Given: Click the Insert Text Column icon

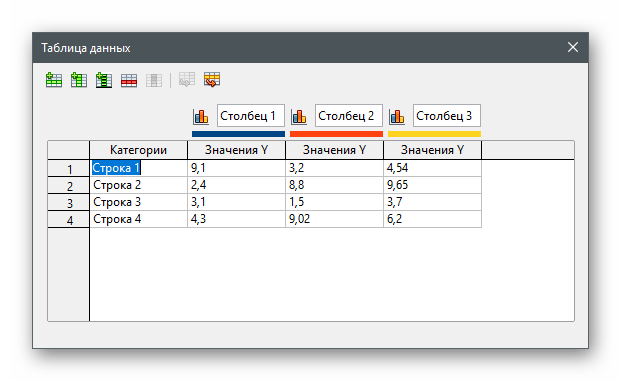Looking at the screenshot, I should [x=104, y=80].
